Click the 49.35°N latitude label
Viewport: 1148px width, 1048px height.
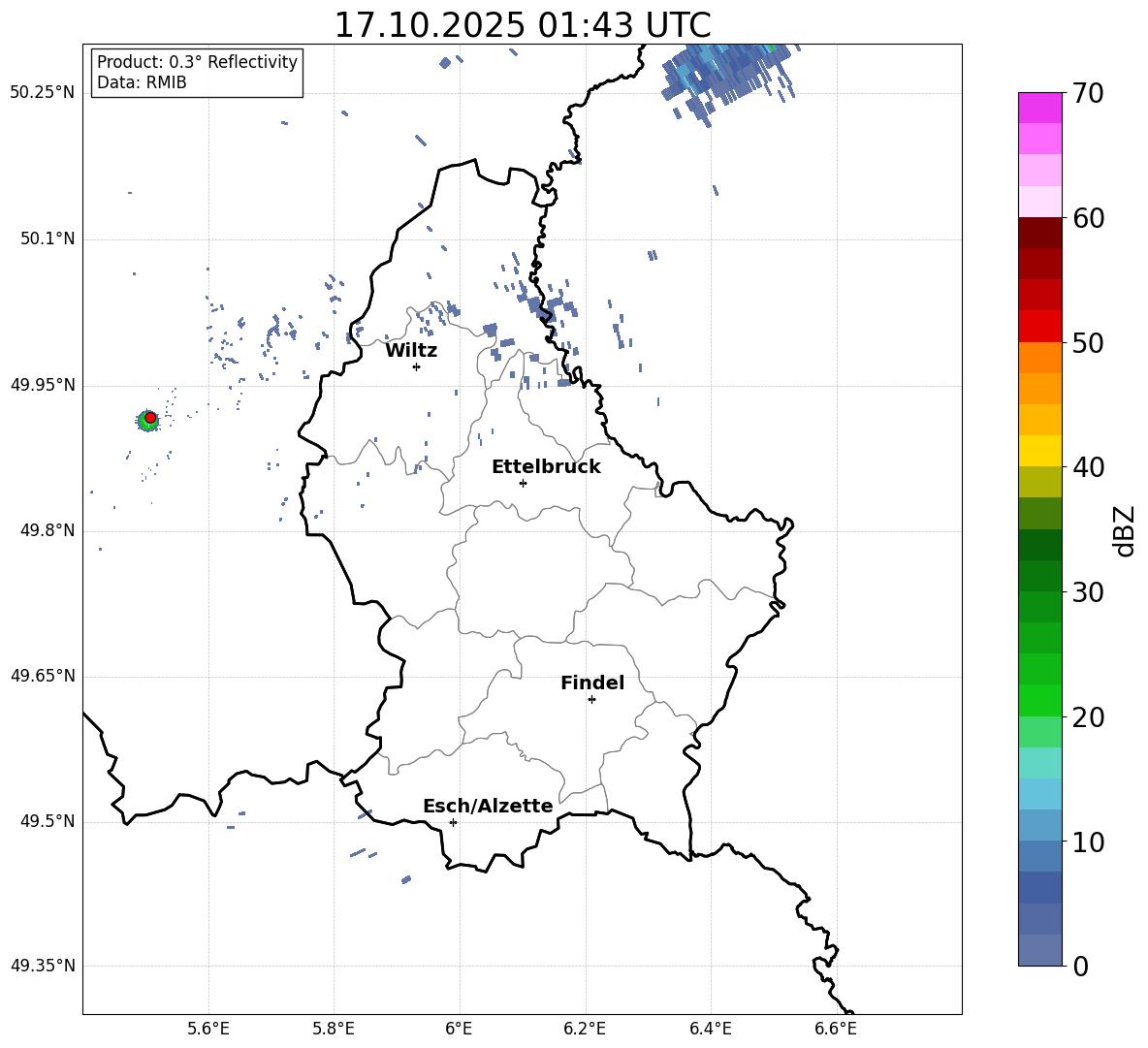click(43, 966)
